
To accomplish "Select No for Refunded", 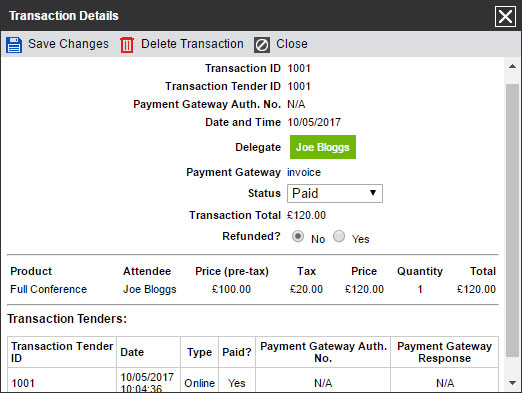I will tap(298, 236).
